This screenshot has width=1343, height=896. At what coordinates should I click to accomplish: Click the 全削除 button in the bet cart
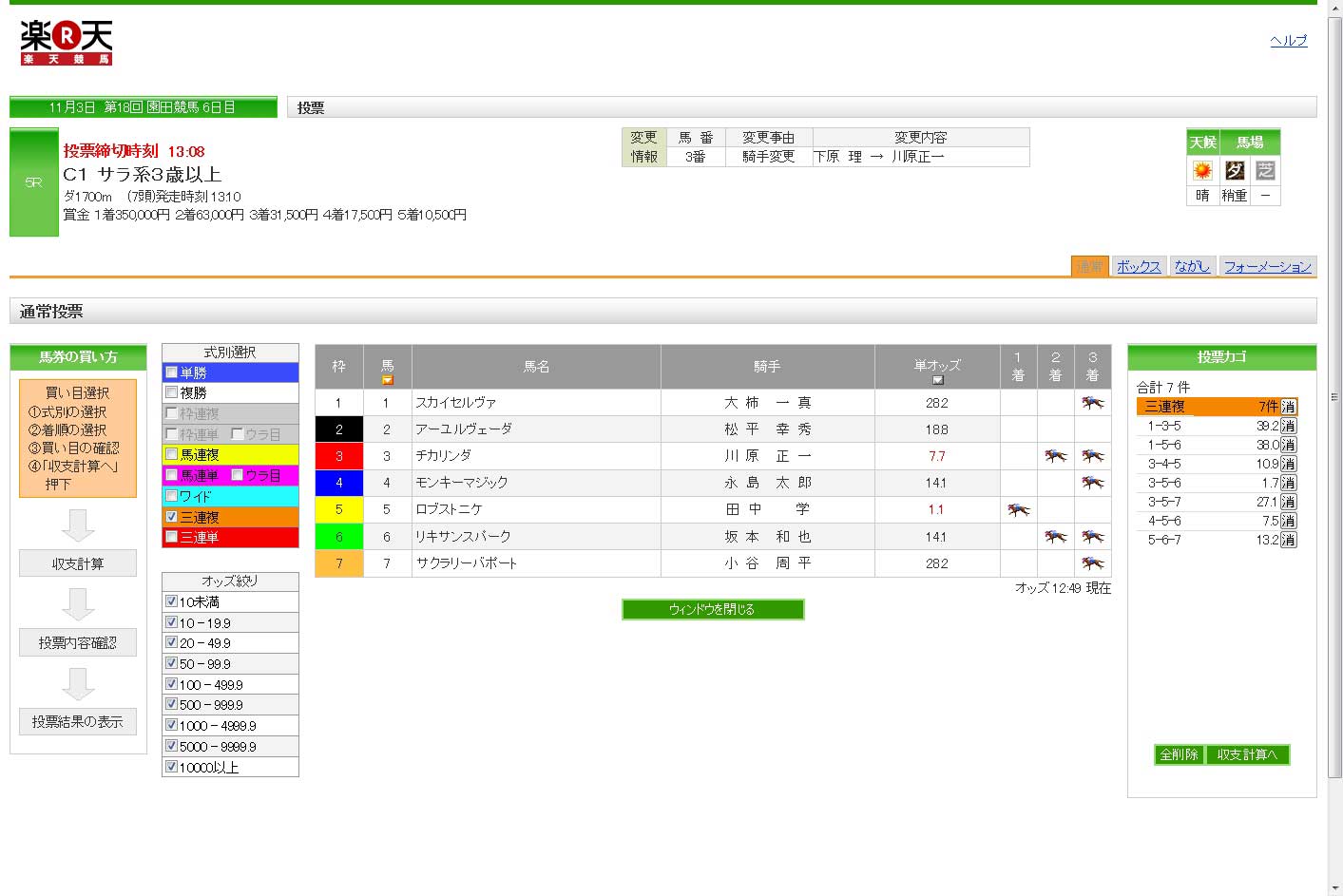click(x=1179, y=754)
